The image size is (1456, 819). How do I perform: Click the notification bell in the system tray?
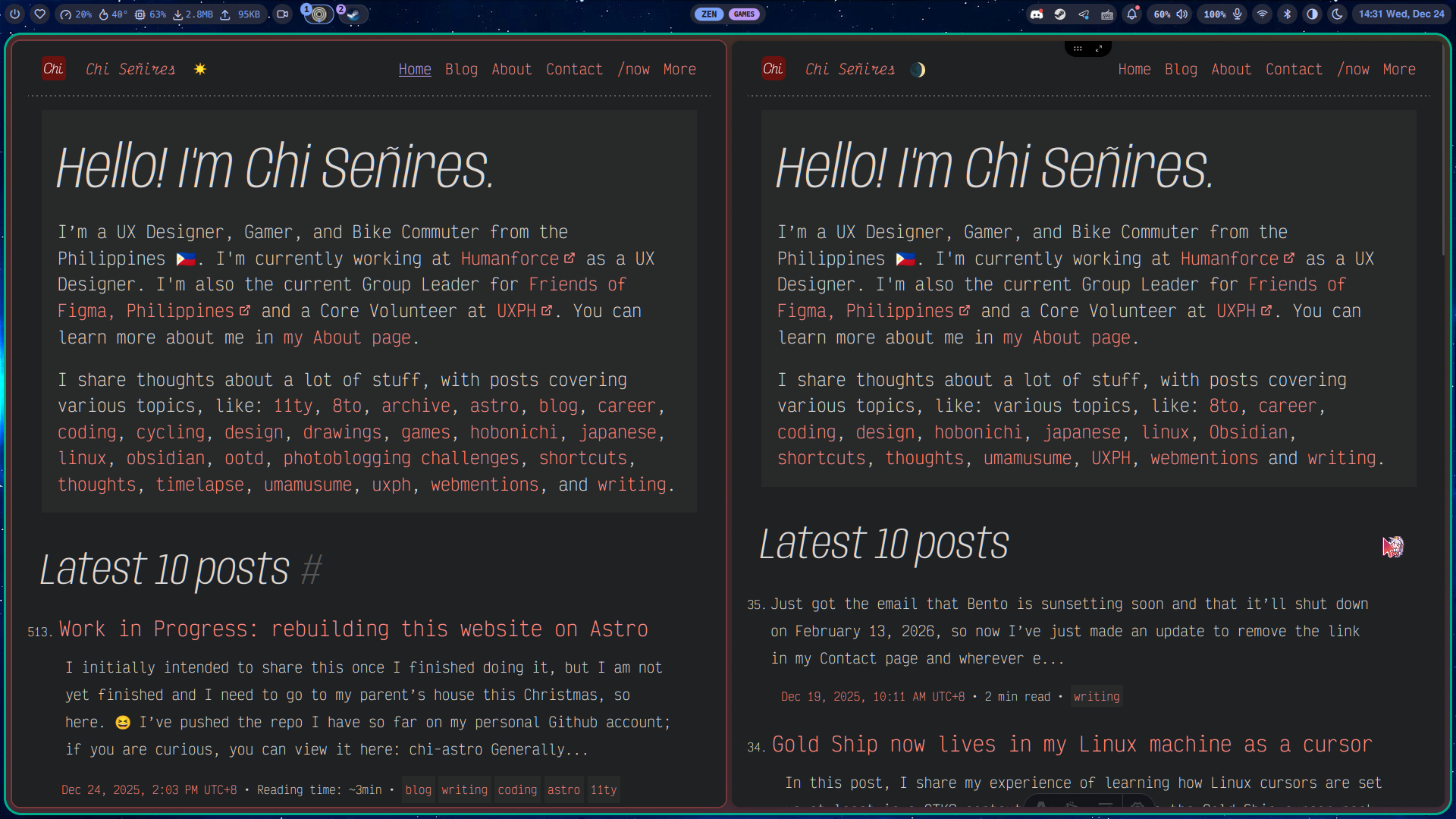click(1132, 14)
